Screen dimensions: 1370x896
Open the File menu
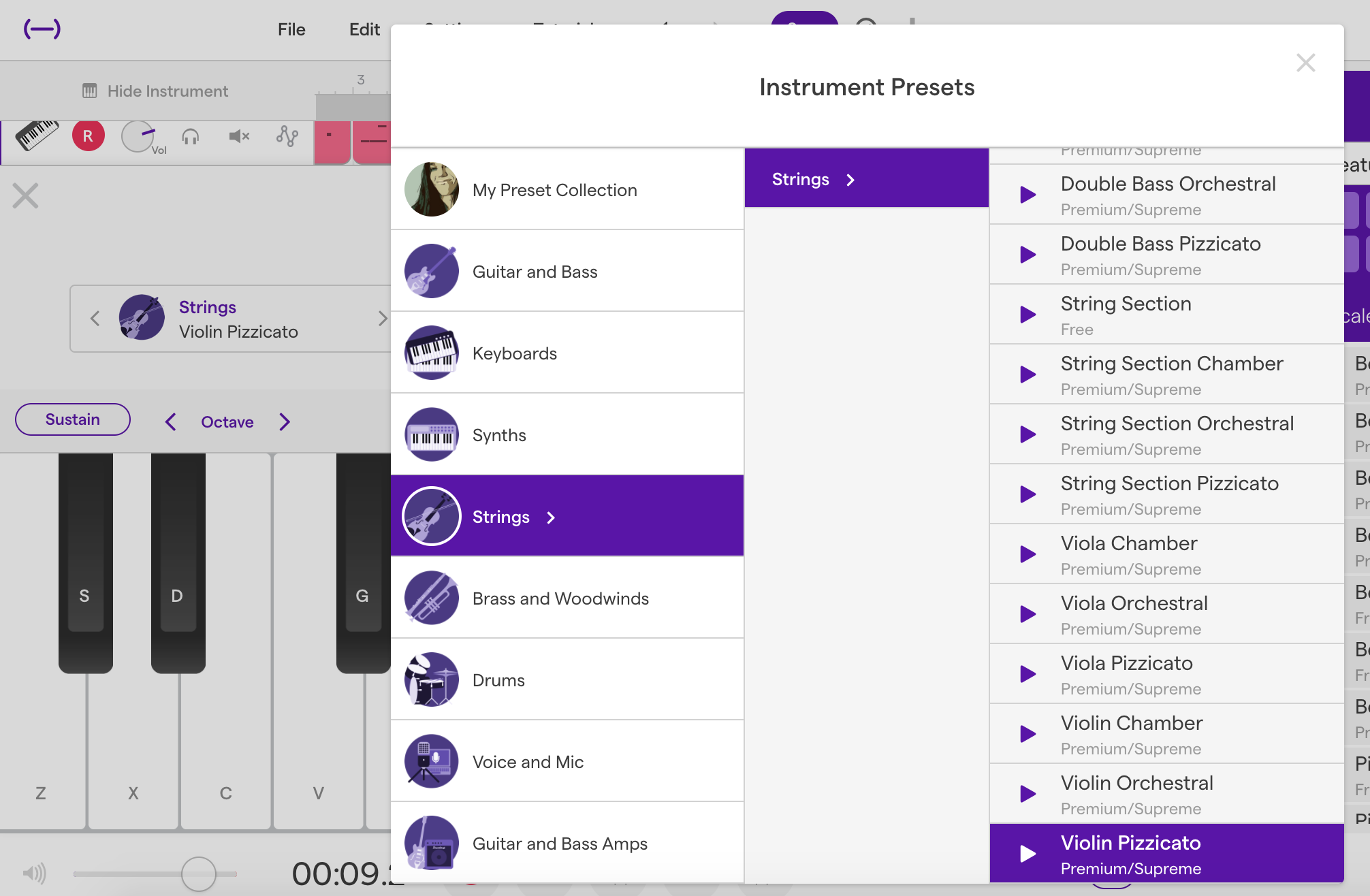291,29
